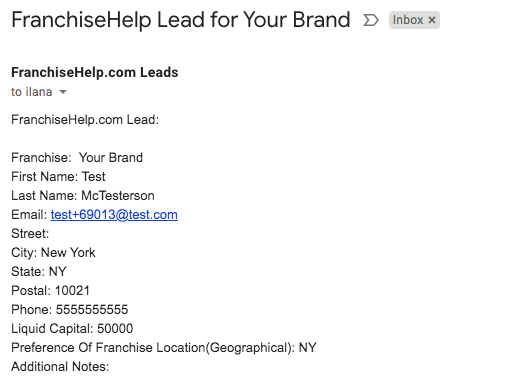
Task: Click the 'City: New York' line
Action: click(x=53, y=253)
